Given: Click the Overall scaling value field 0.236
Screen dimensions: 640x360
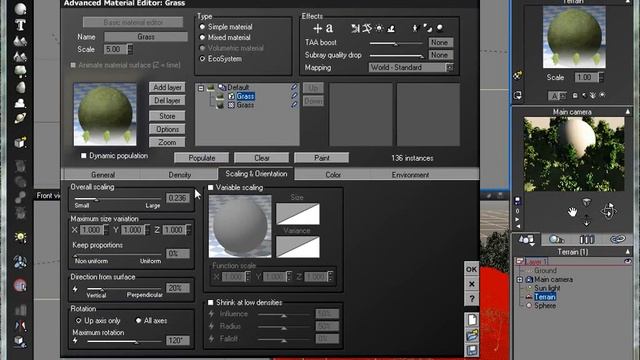Looking at the screenshot, I should coord(178,198).
